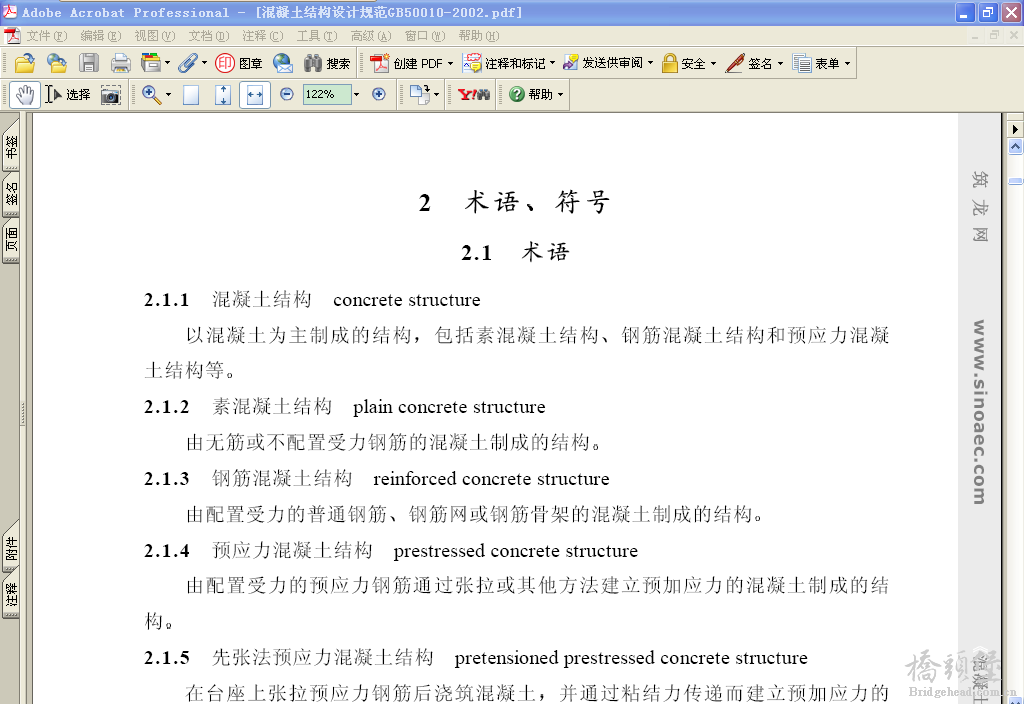
Task: Click the Organizer icon
Action: pos(150,63)
